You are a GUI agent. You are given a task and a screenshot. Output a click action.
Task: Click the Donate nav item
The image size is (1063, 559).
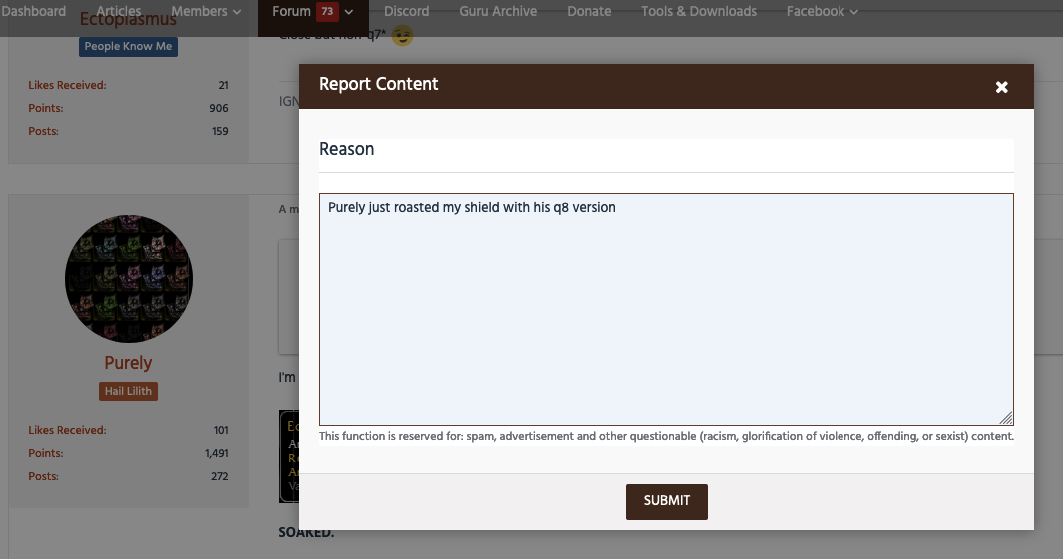[589, 11]
